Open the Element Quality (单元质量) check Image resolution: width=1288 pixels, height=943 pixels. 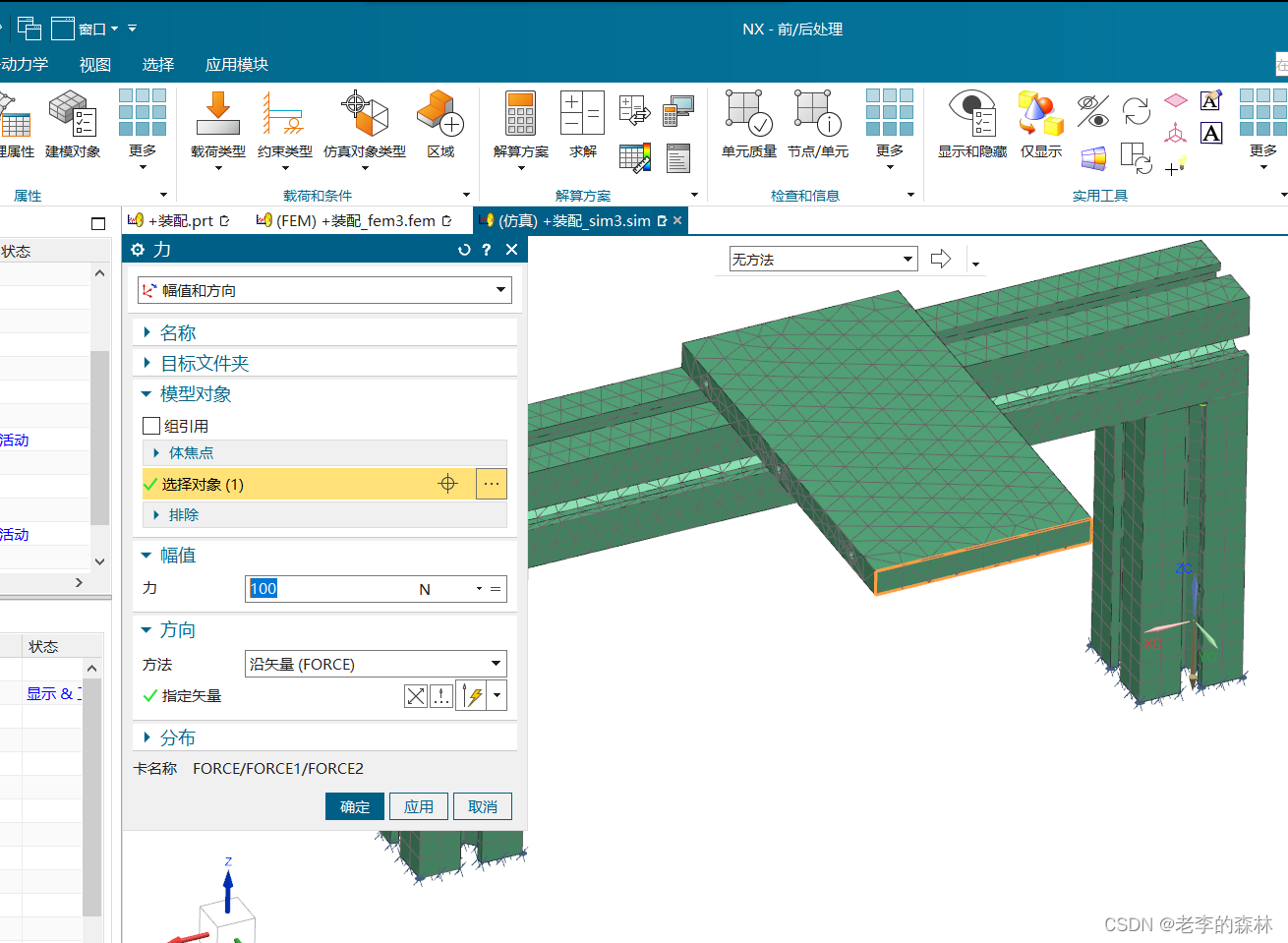[x=749, y=124]
